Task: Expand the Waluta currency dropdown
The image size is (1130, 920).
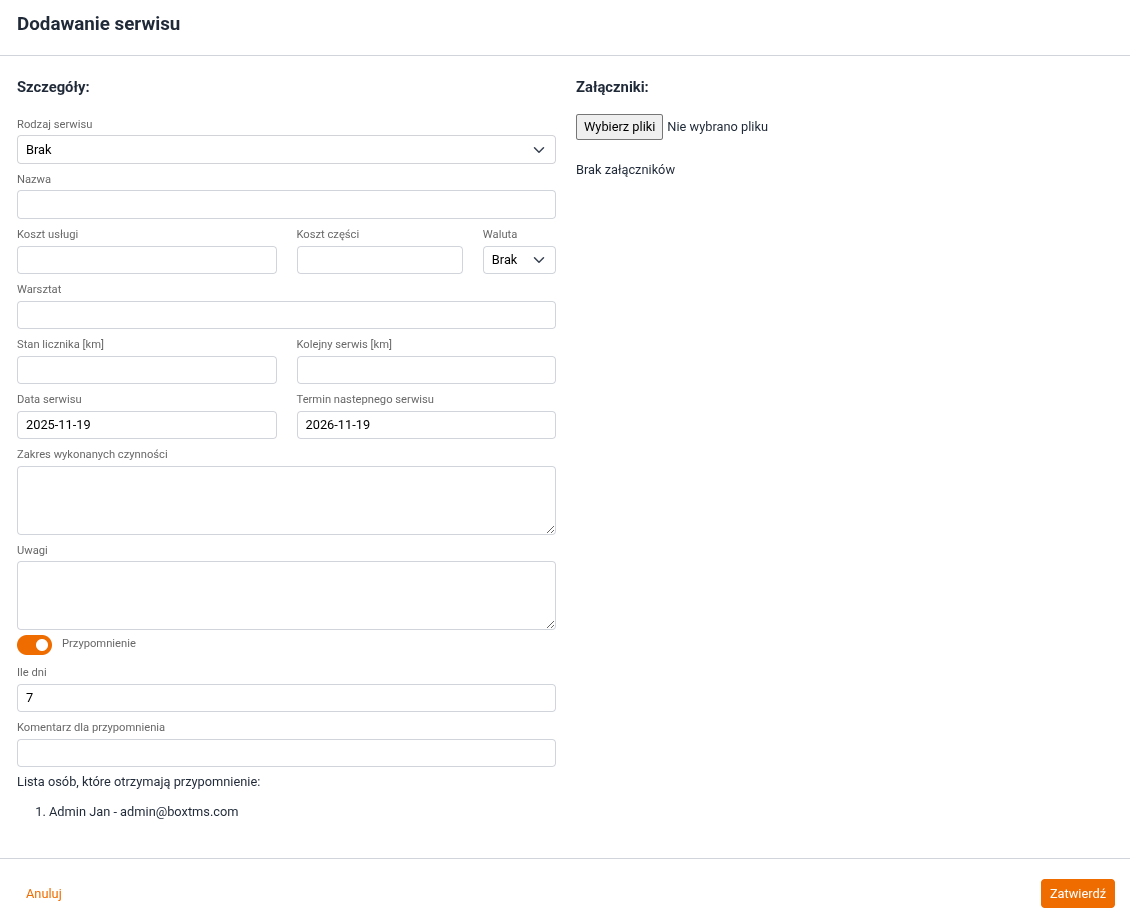Action: coord(519,260)
